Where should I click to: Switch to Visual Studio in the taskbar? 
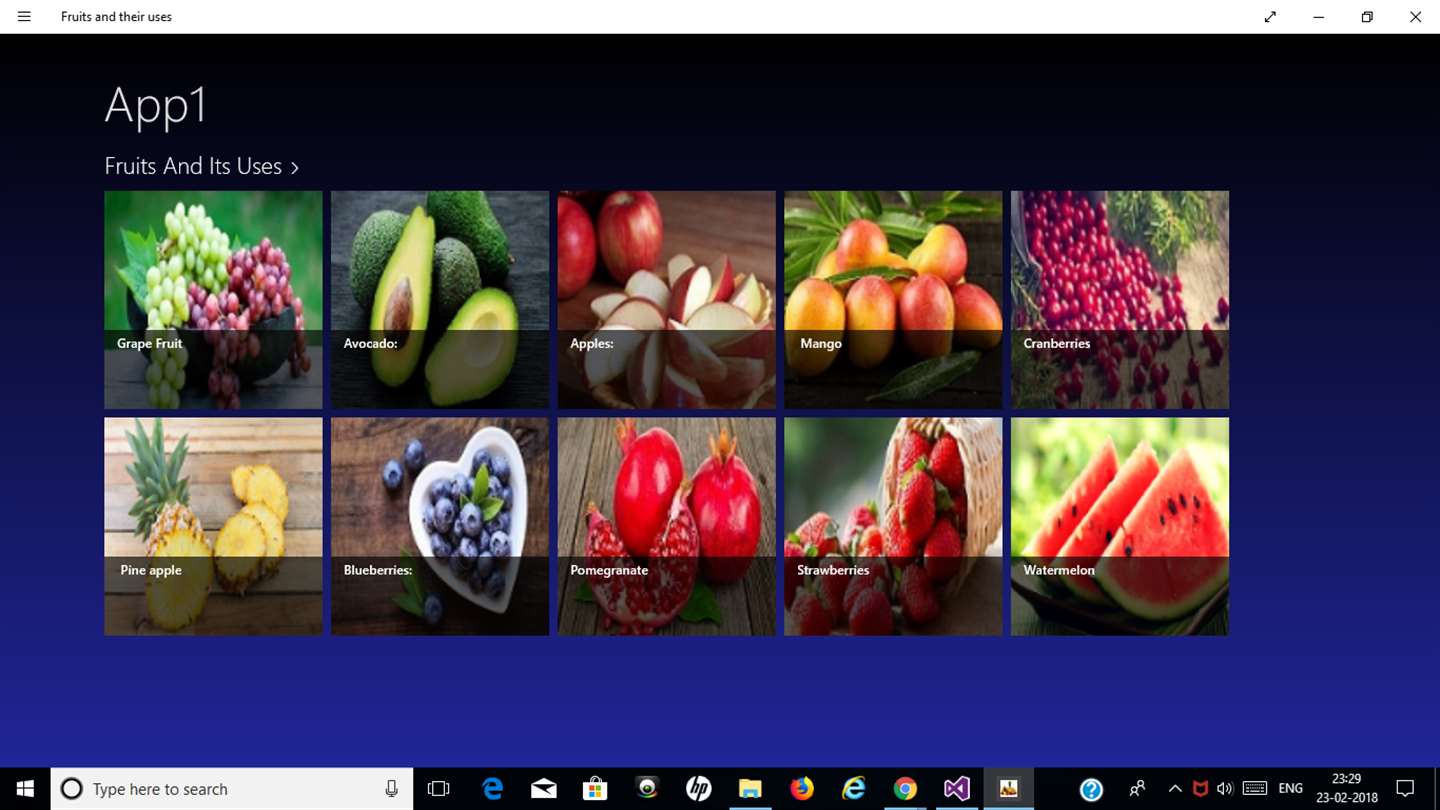click(956, 789)
